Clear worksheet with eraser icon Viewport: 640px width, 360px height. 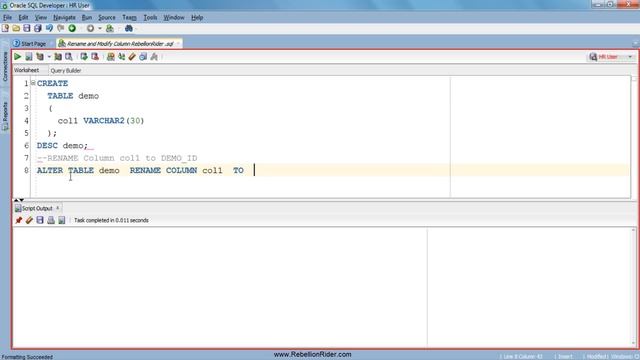point(132,57)
